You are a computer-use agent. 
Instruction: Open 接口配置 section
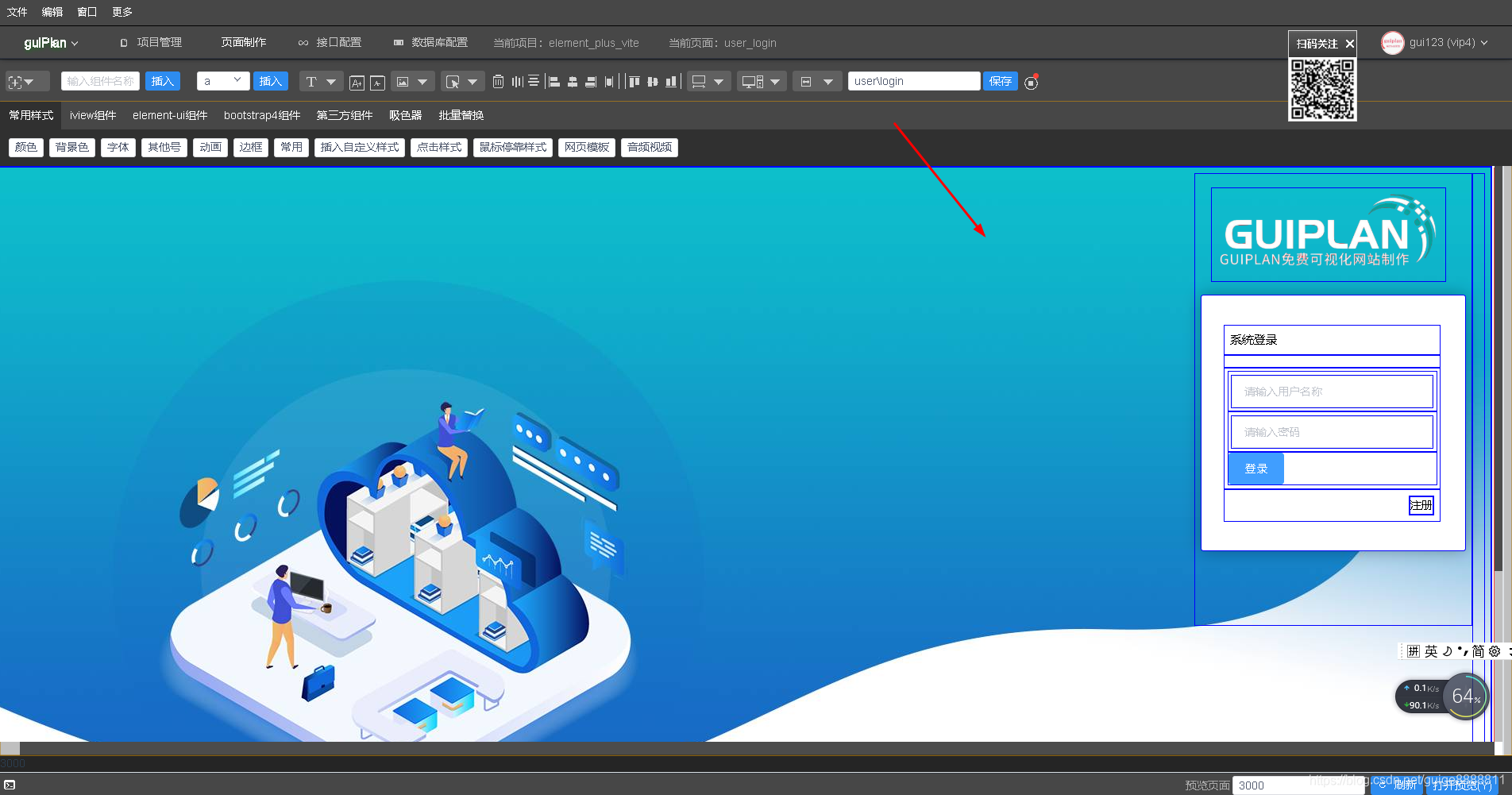pos(330,43)
